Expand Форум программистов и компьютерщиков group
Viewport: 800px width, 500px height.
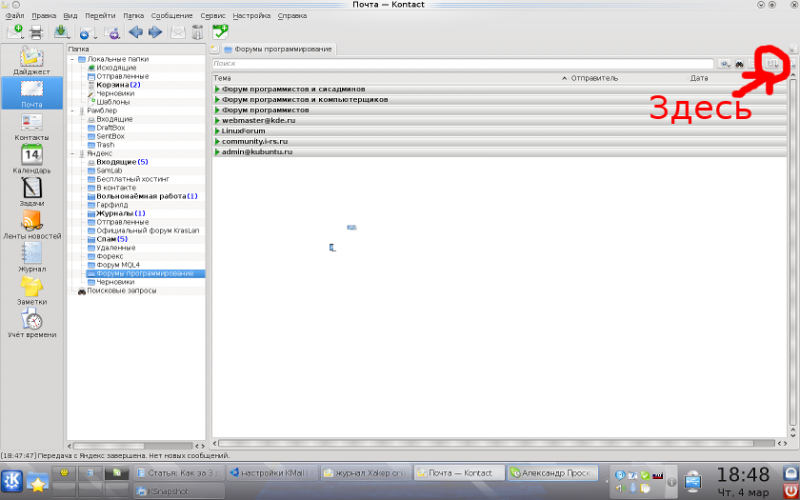217,99
